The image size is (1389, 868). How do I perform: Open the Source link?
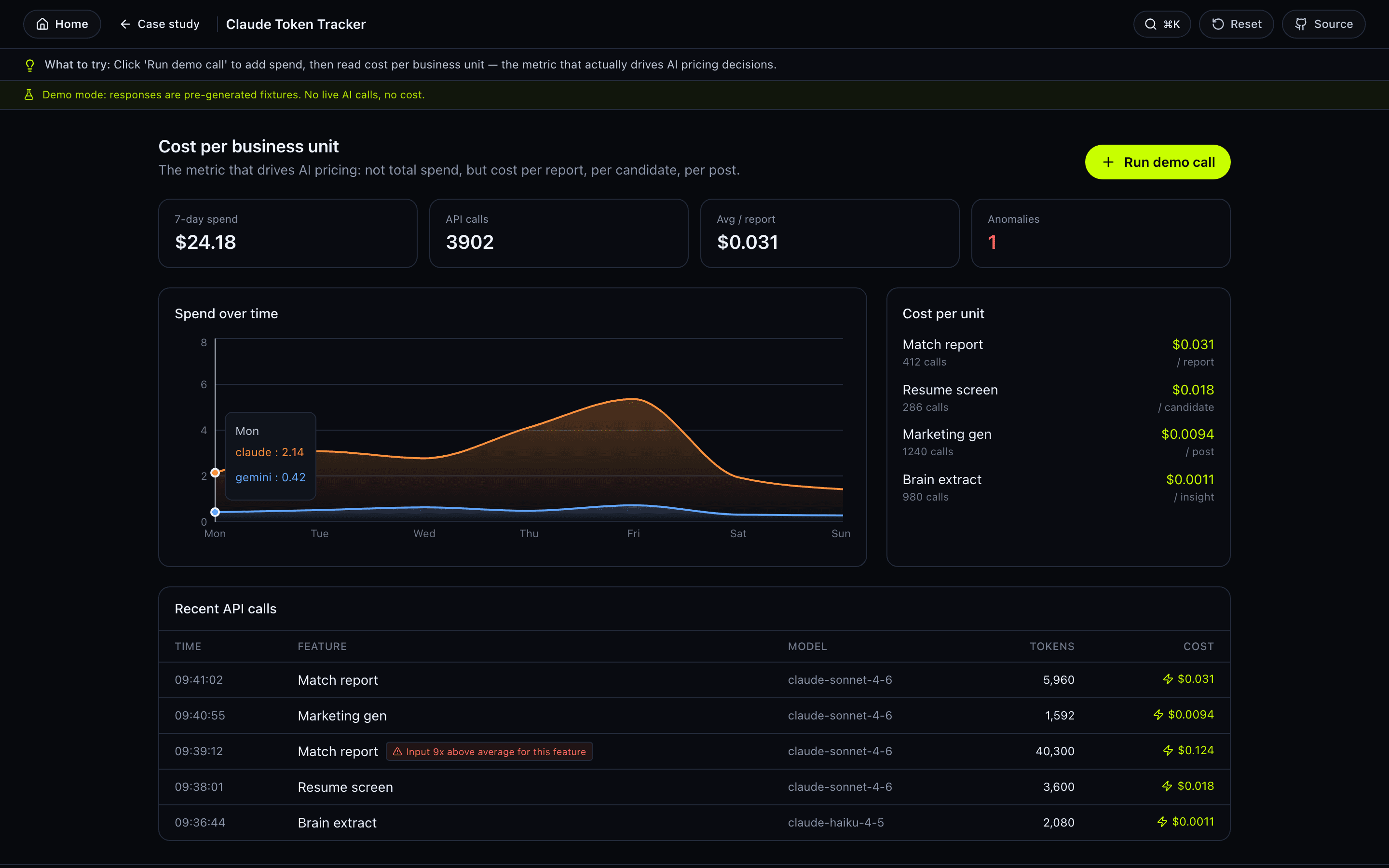(1323, 24)
